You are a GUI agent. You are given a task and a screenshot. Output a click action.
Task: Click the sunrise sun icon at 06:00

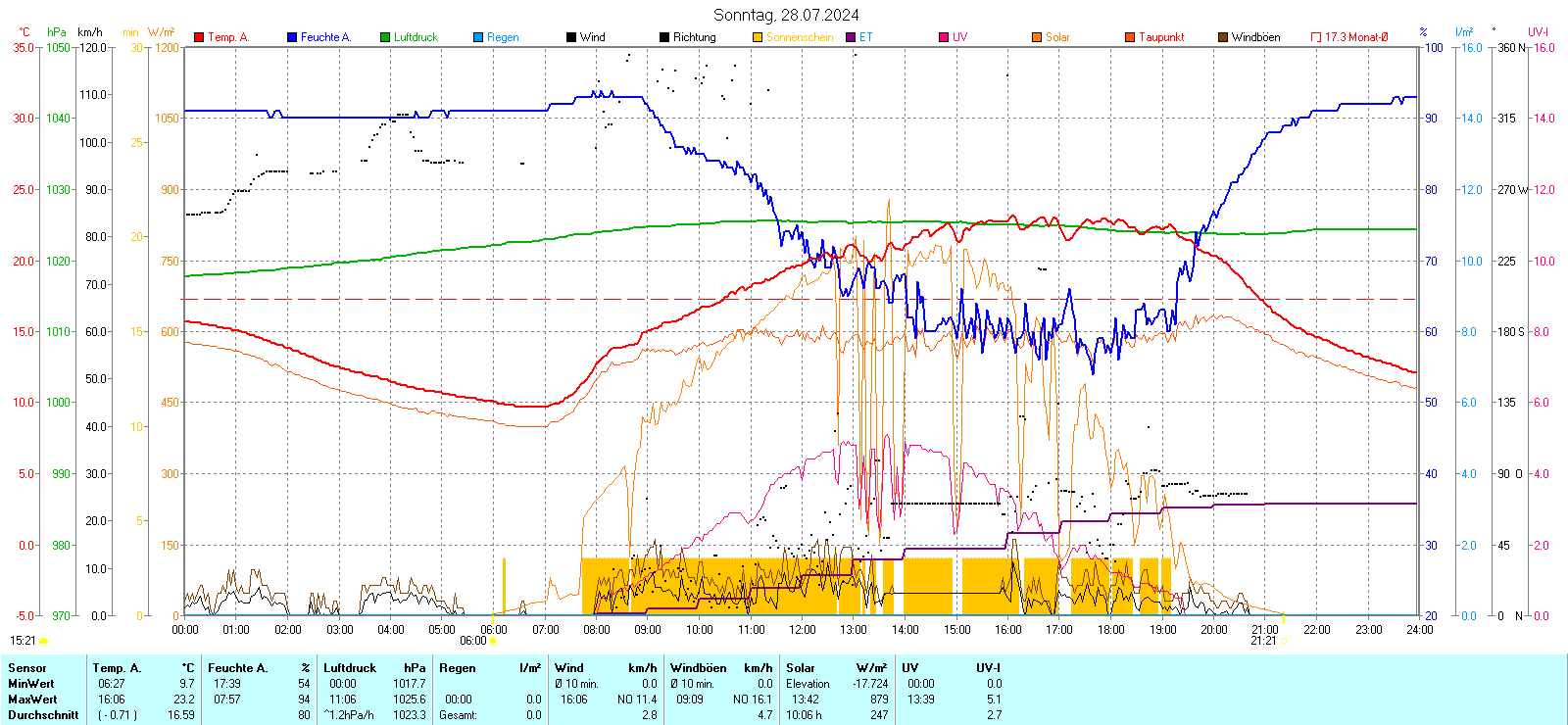pos(493,641)
